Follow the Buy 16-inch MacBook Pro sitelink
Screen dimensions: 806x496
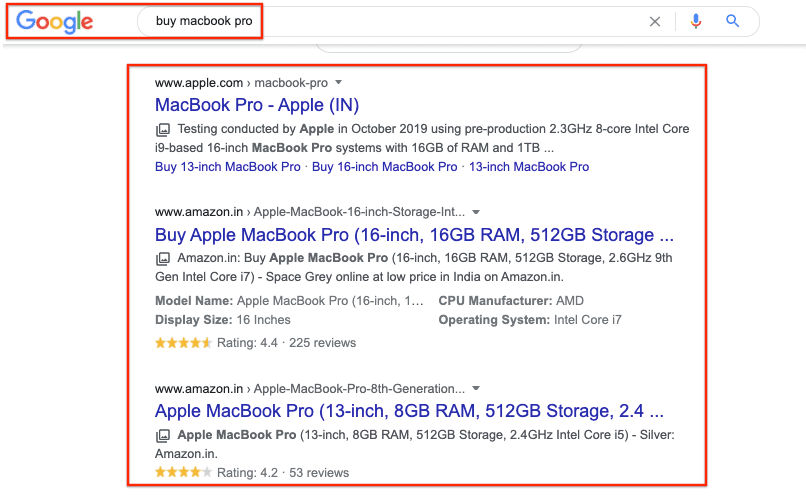pyautogui.click(x=385, y=167)
